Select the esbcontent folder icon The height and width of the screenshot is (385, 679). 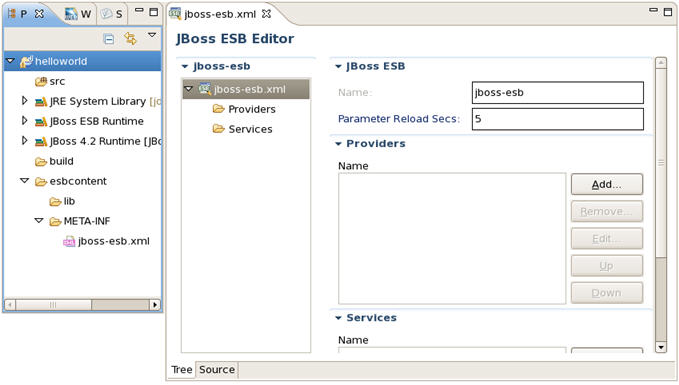[41, 181]
